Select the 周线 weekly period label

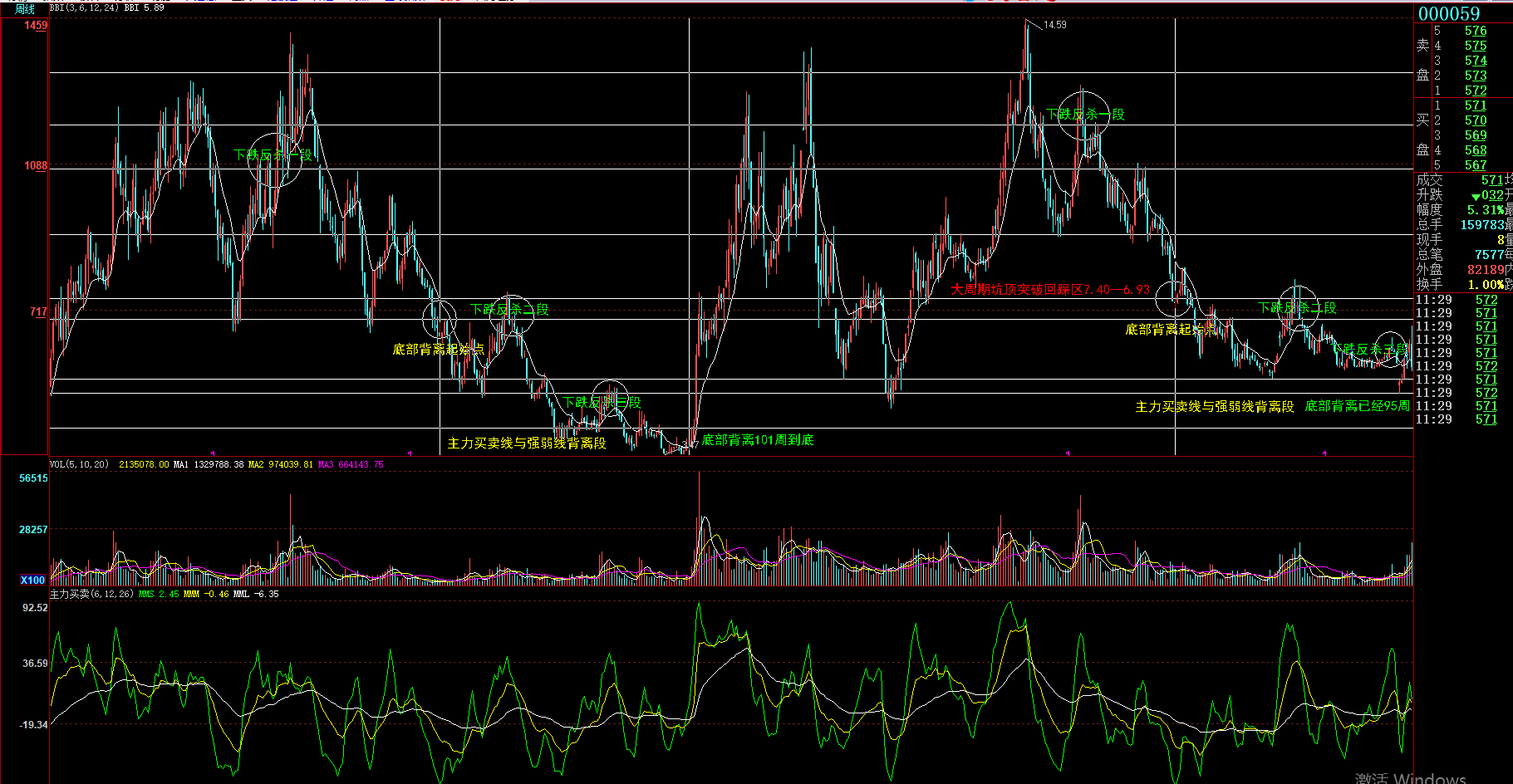point(25,9)
